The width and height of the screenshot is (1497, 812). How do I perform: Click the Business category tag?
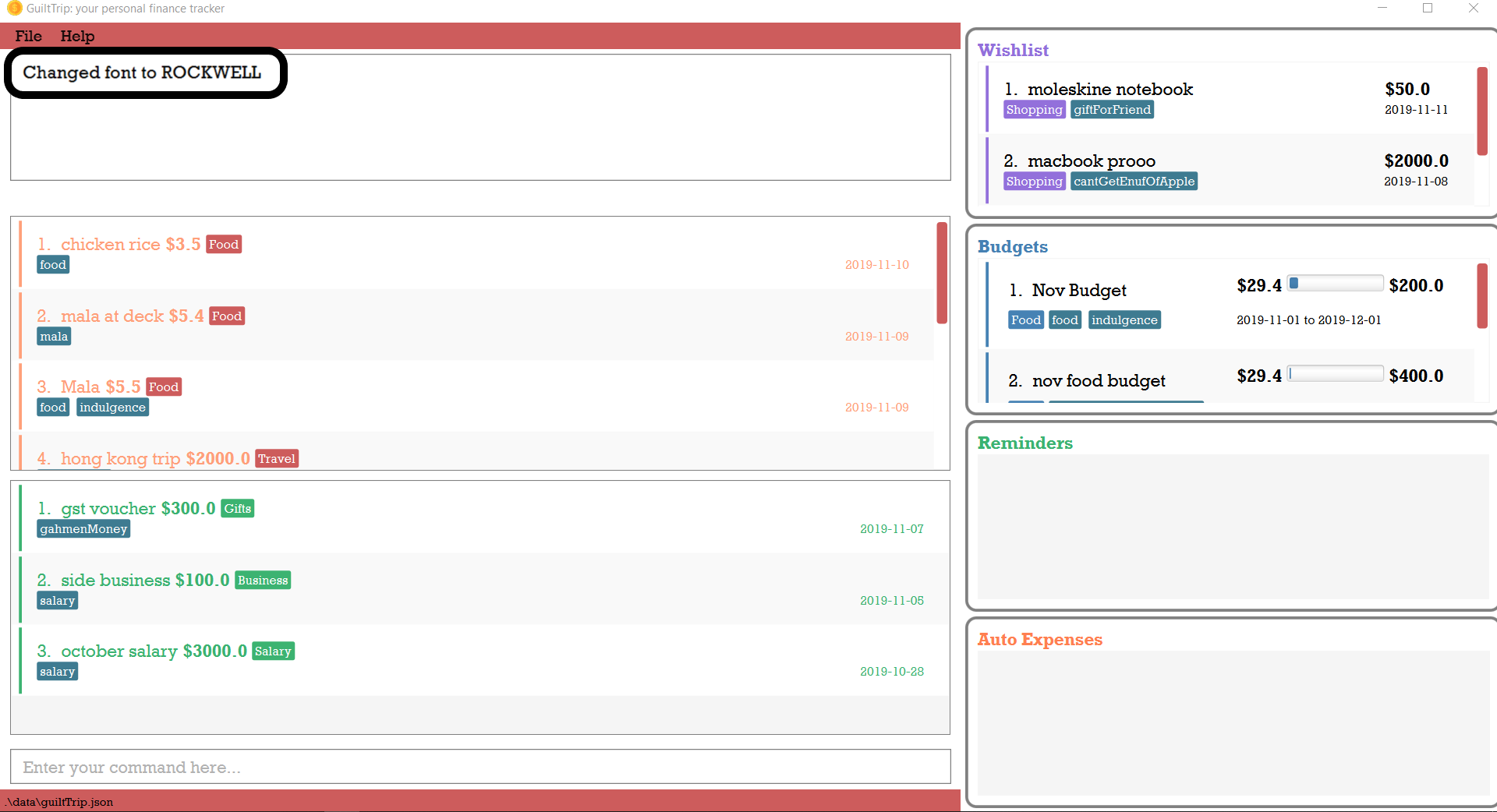pyautogui.click(x=263, y=580)
